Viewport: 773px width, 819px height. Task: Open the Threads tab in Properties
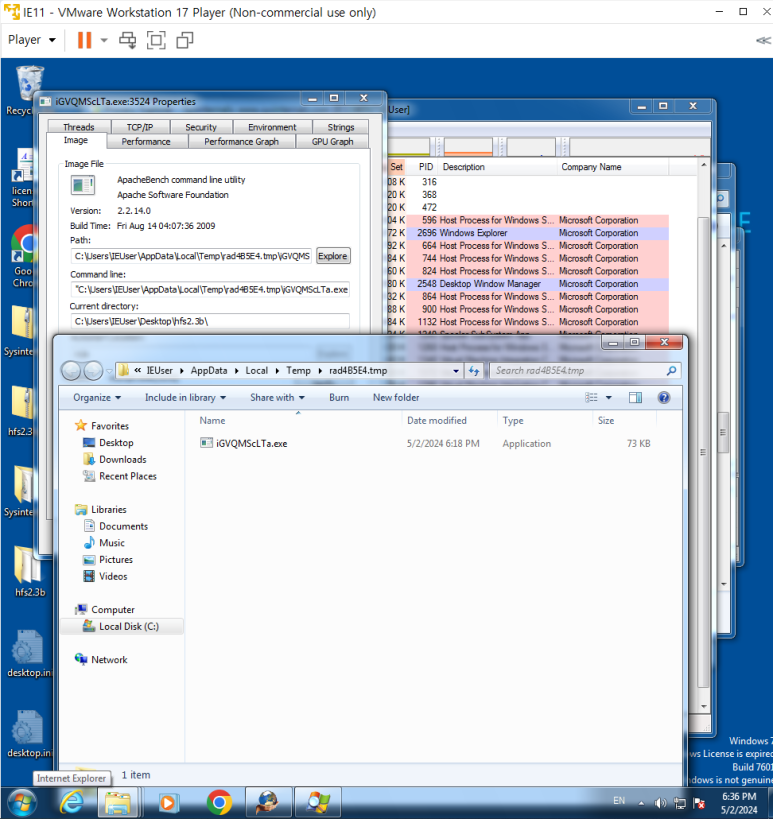pyautogui.click(x=79, y=127)
